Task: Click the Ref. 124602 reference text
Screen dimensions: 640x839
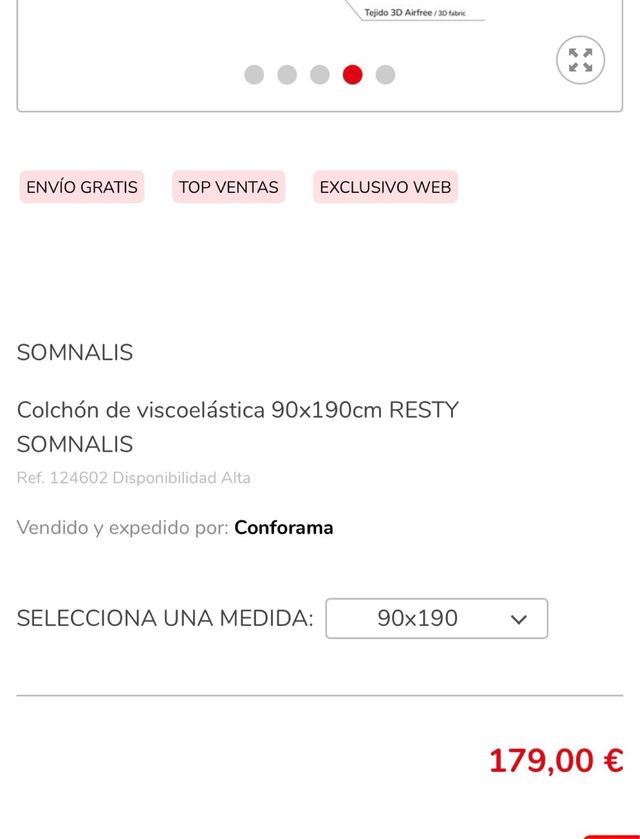Action: (62, 478)
